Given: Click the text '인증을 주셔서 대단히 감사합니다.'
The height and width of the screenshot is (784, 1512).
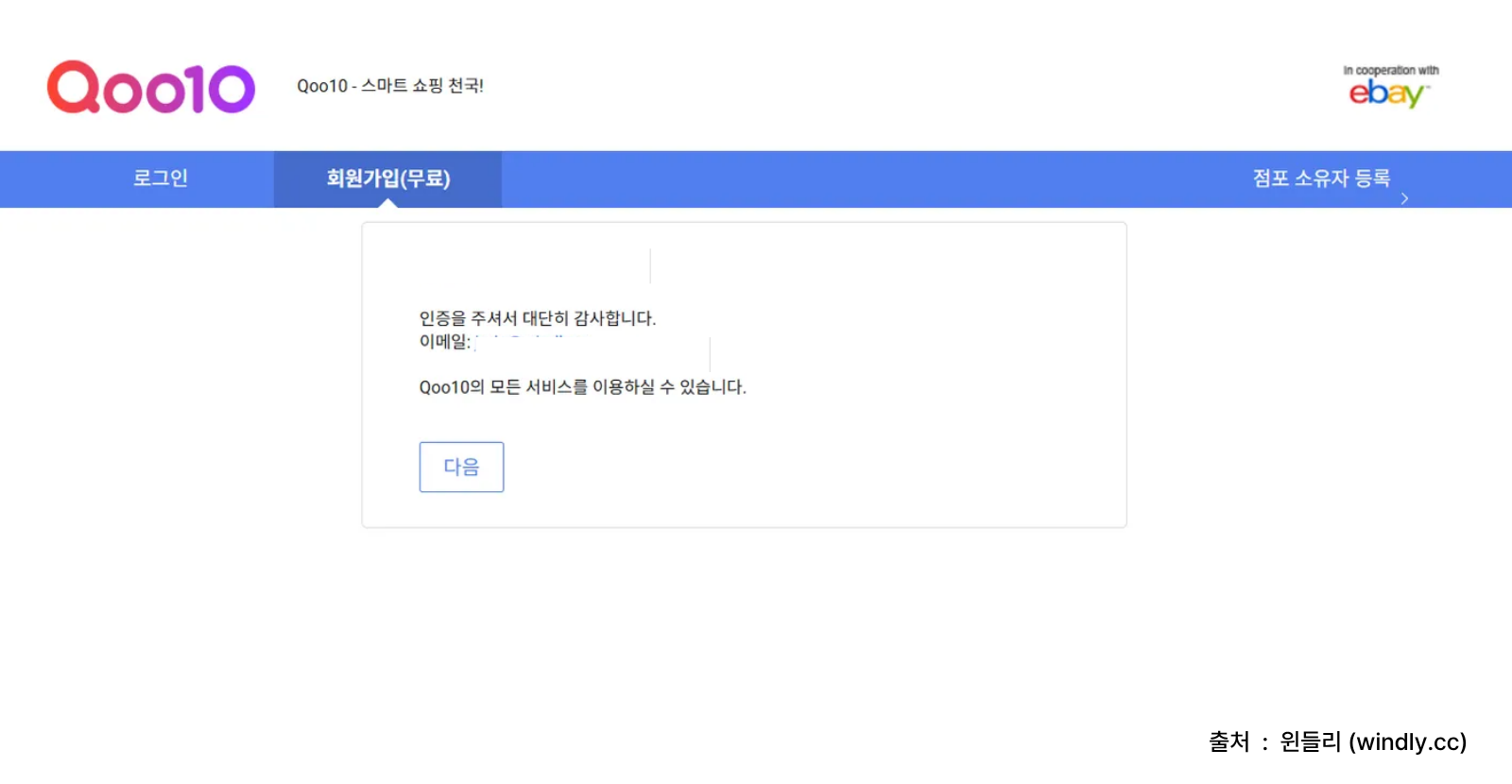Looking at the screenshot, I should point(538,318).
